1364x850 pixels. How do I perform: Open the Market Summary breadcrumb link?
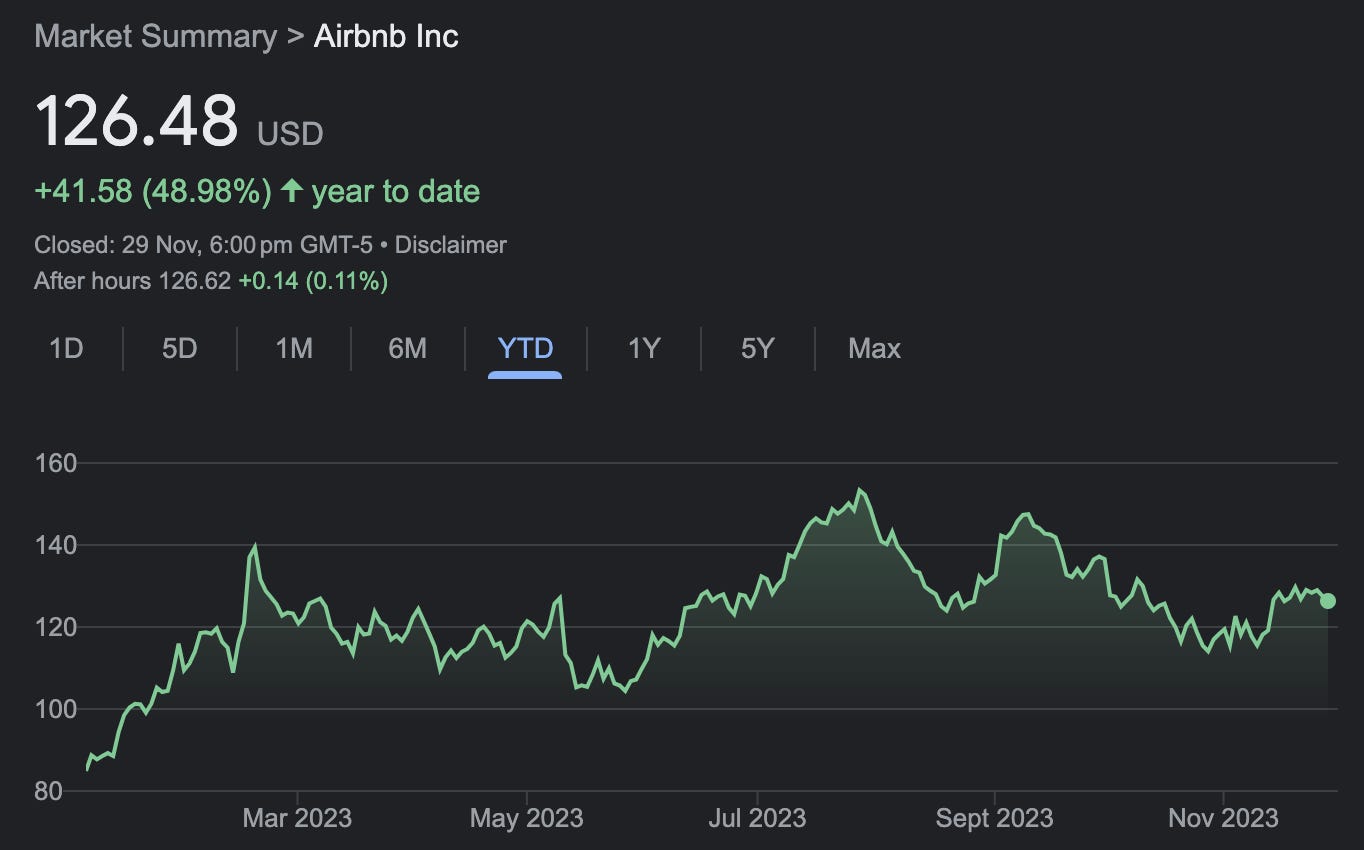[x=155, y=36]
